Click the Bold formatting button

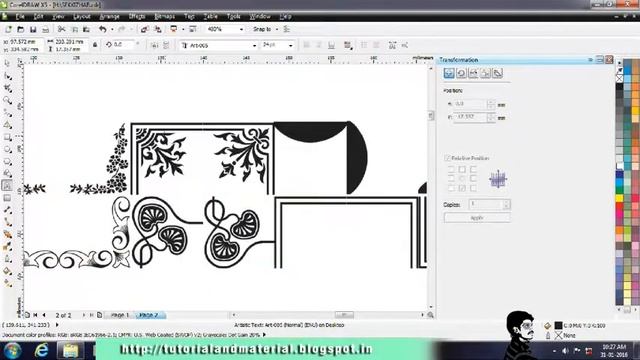(307, 45)
